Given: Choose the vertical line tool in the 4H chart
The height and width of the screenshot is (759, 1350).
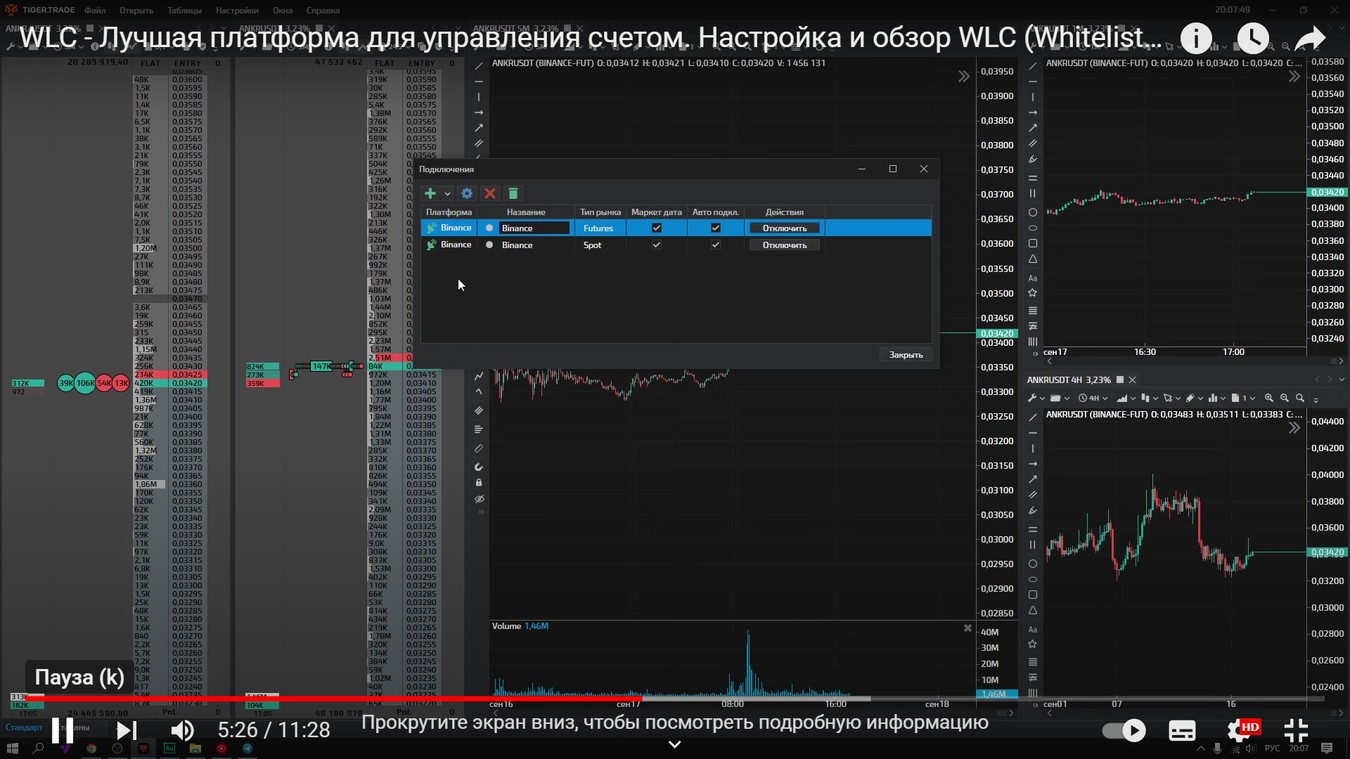Looking at the screenshot, I should point(1033,448).
